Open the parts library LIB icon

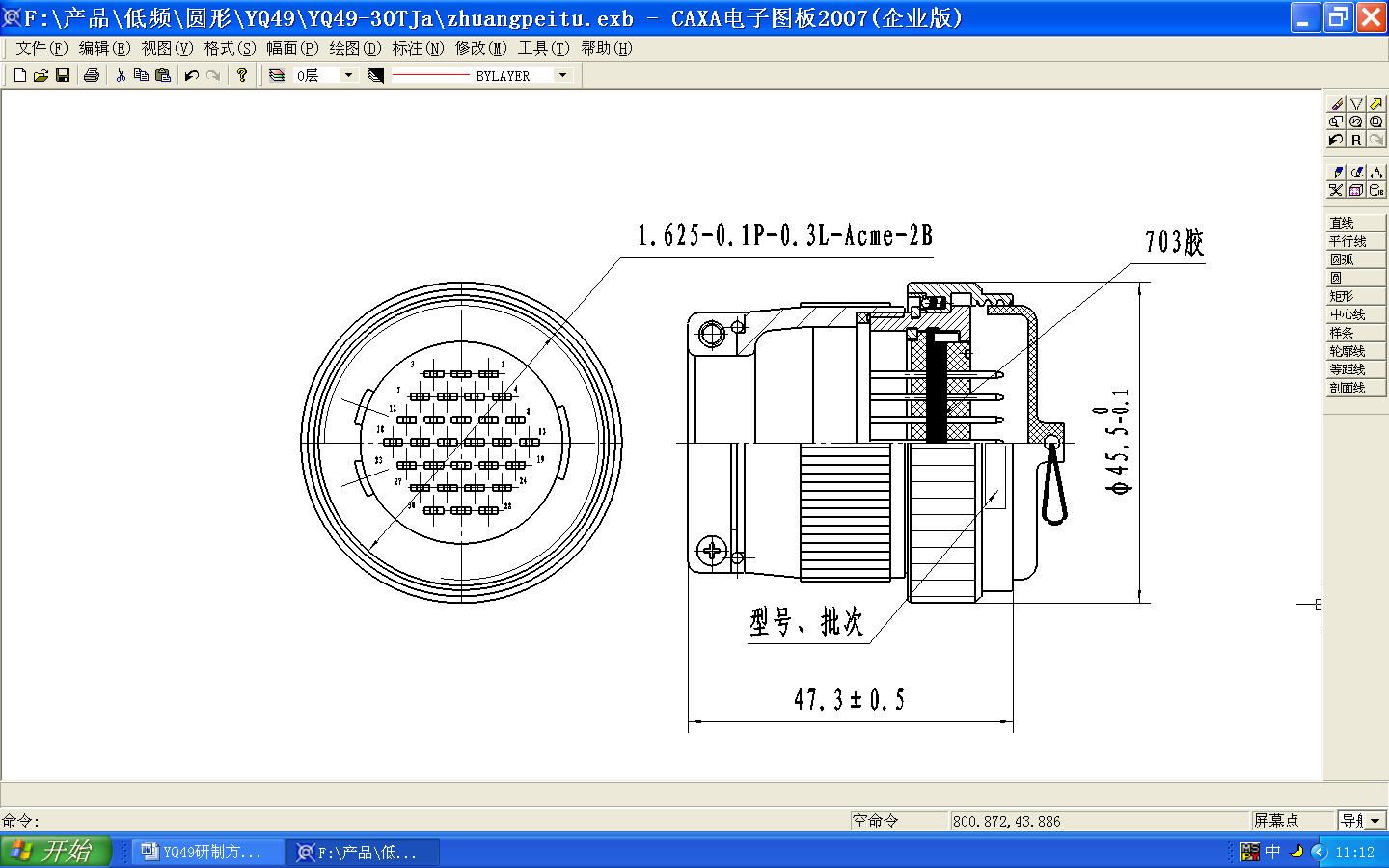(x=1376, y=190)
